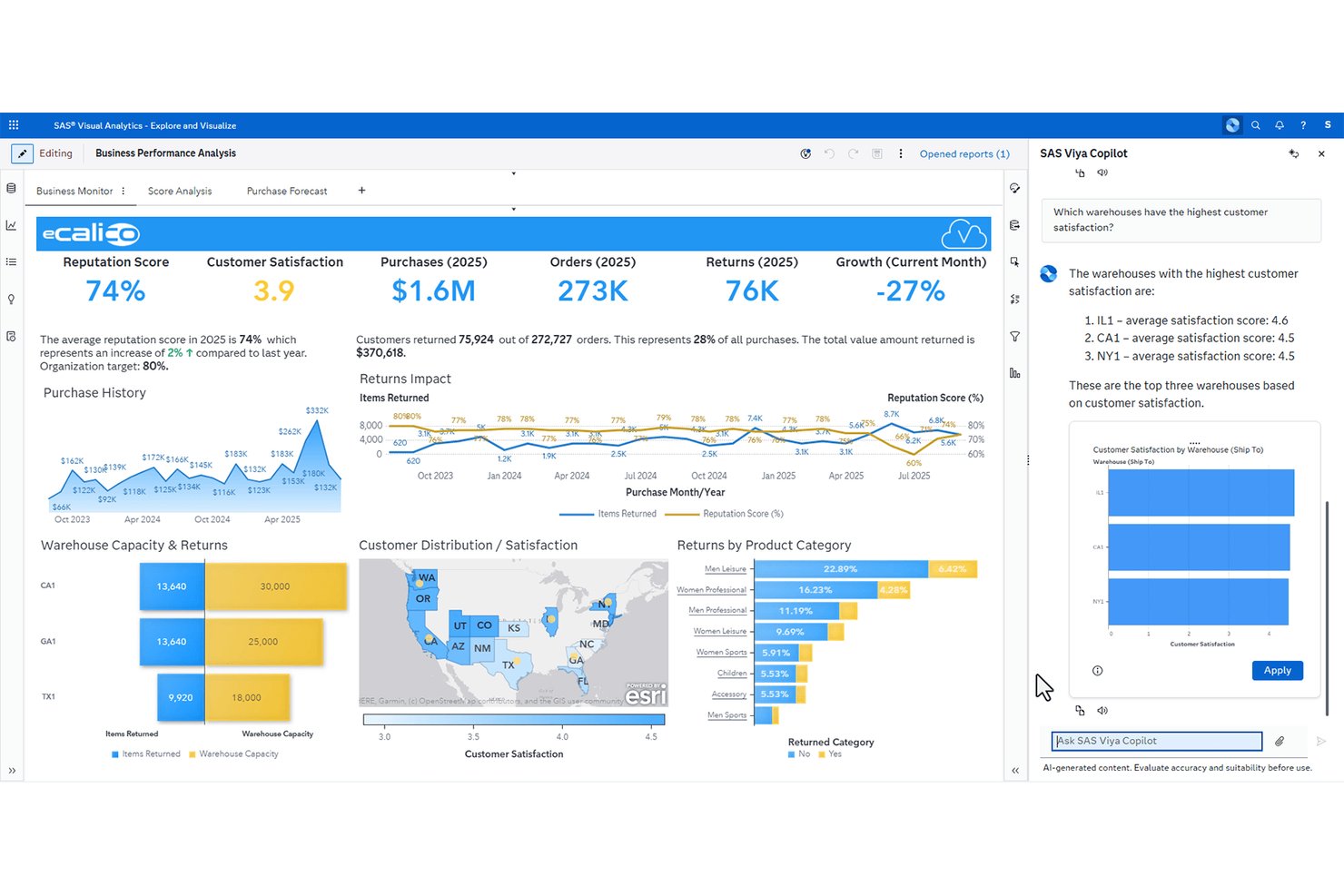The image size is (1344, 896).
Task: Open the search icon in the header
Action: pyautogui.click(x=1256, y=125)
